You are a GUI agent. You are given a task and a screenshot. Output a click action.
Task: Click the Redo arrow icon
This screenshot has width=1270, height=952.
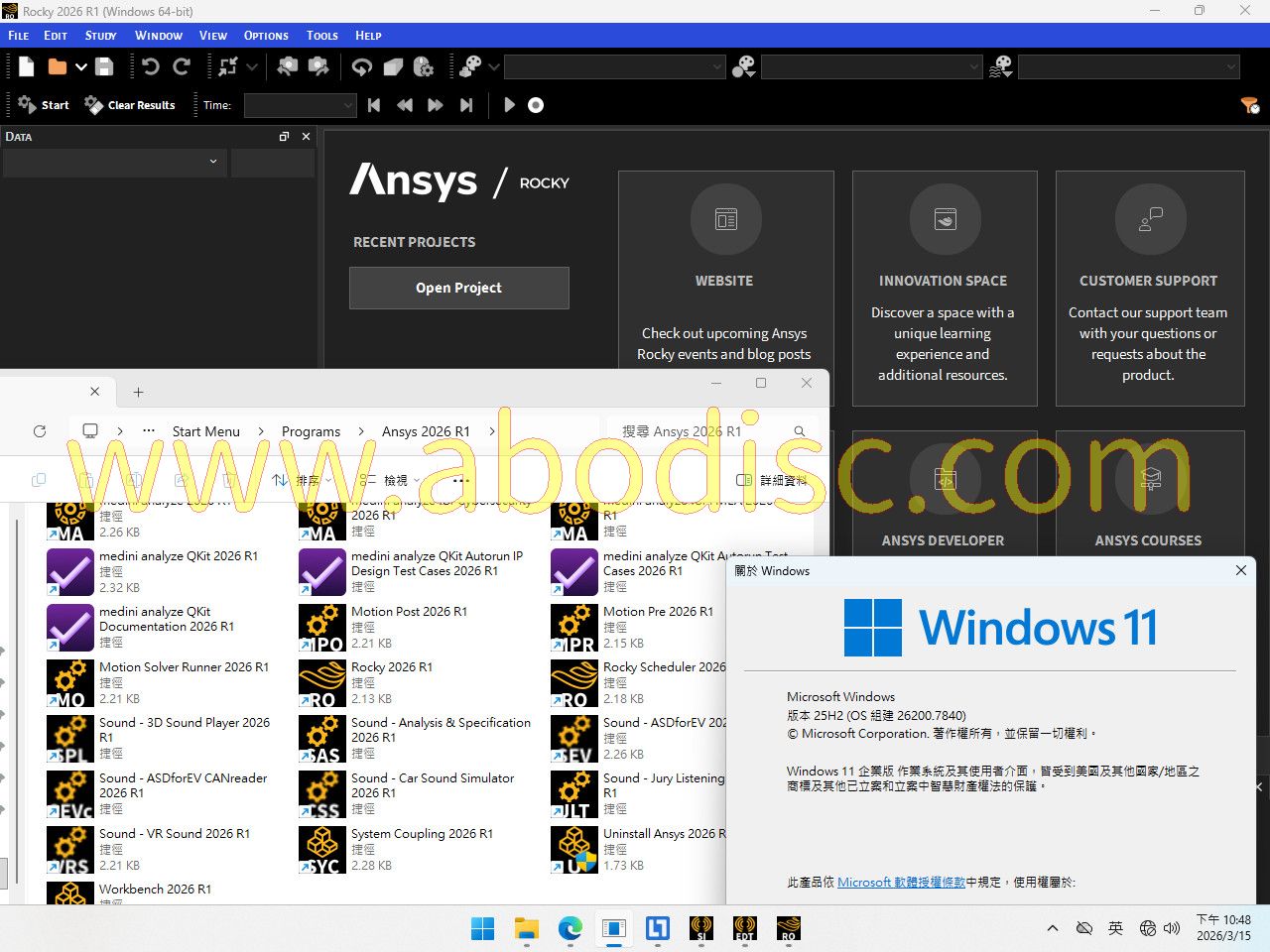point(182,66)
